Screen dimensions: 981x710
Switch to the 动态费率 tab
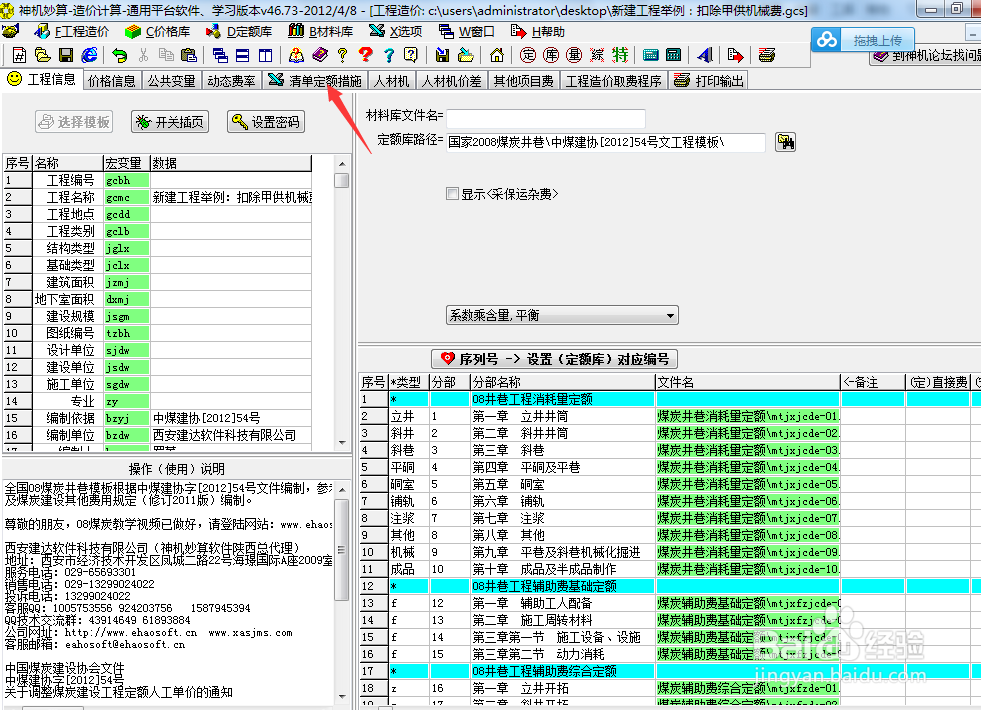[x=231, y=81]
